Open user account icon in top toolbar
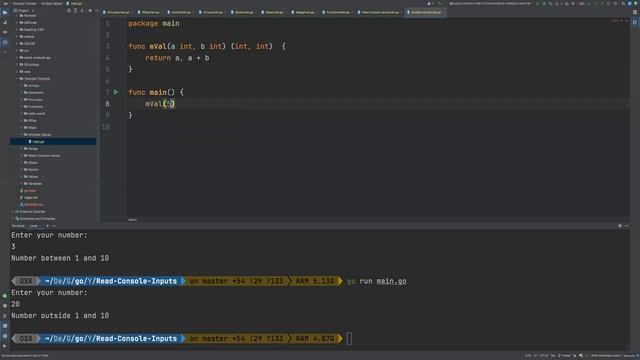The width and height of the screenshot is (640, 360). tap(429, 3)
